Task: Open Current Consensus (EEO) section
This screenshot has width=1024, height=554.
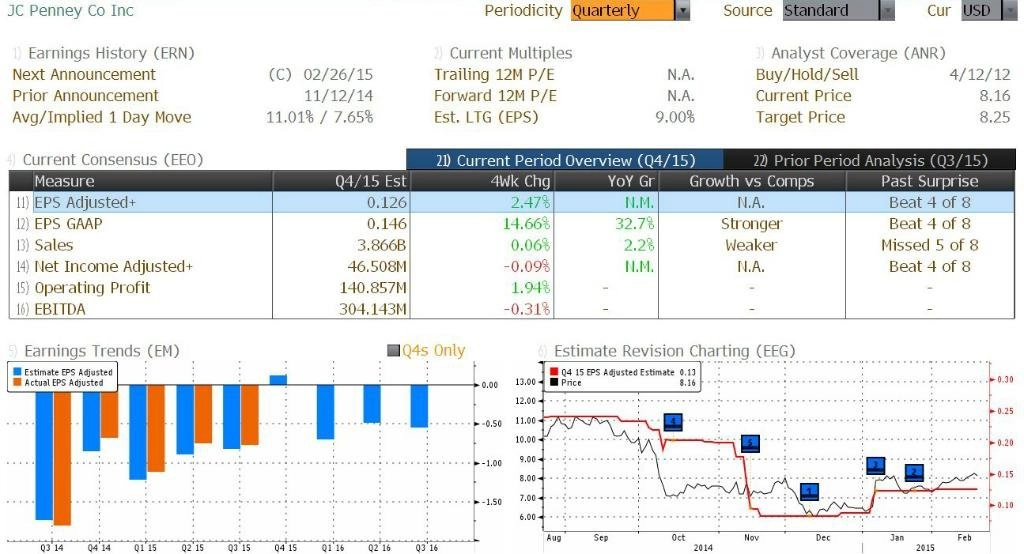Action: click(112, 159)
